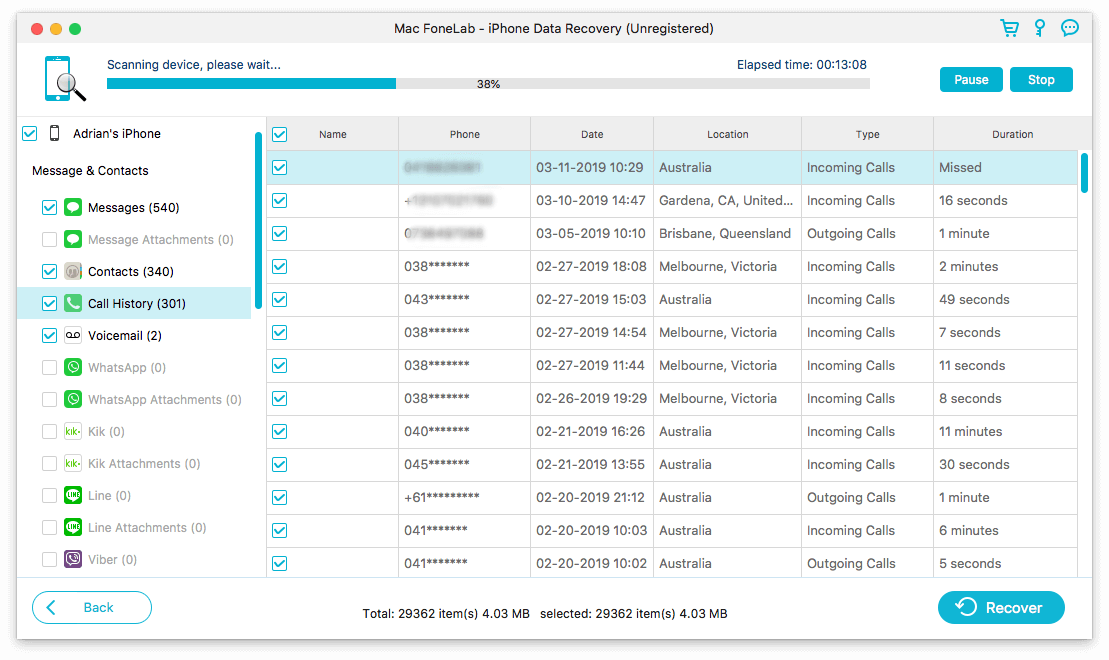Uncheck the select-all checkbox in table header
This screenshot has width=1109, height=660.
point(280,133)
